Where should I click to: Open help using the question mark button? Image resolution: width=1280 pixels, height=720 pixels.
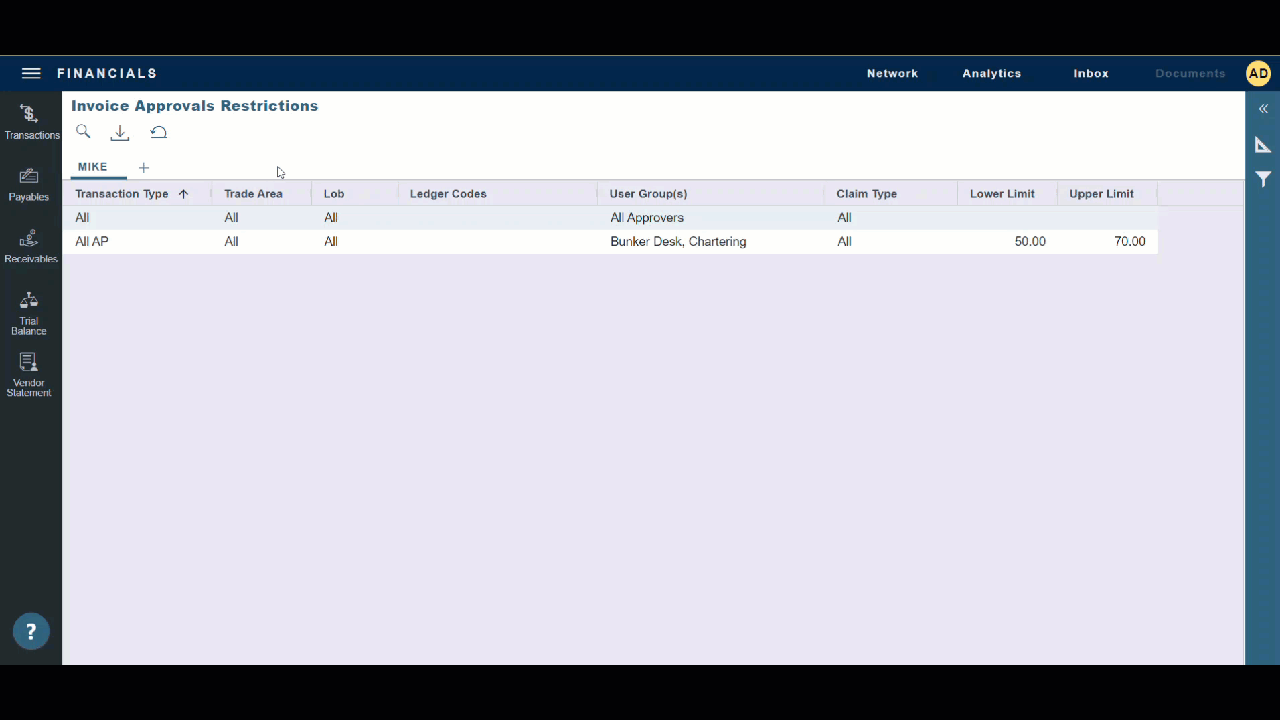click(x=31, y=631)
